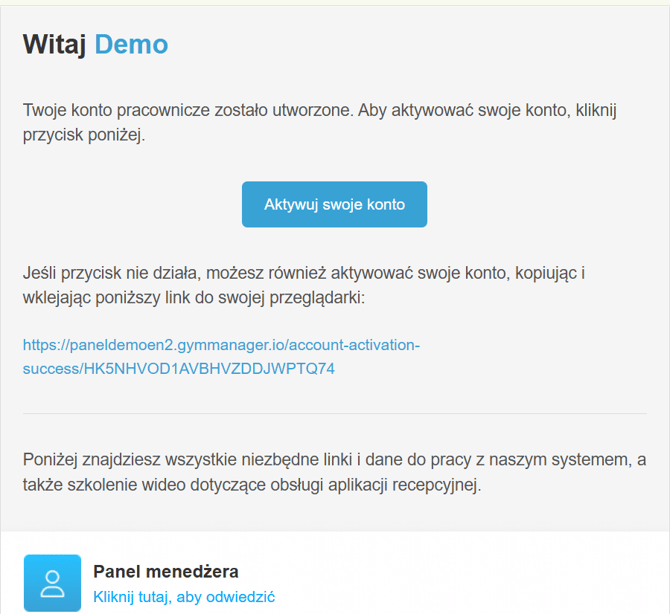670x614 pixels.
Task: Click the Panel menedżera user icon
Action: coord(52,583)
